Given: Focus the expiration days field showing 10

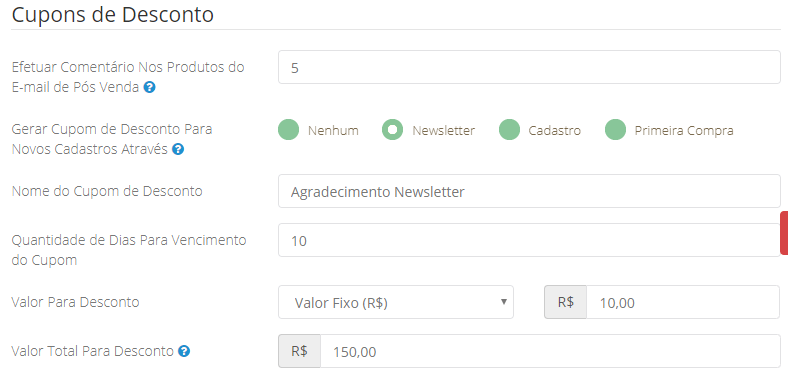Looking at the screenshot, I should point(529,240).
